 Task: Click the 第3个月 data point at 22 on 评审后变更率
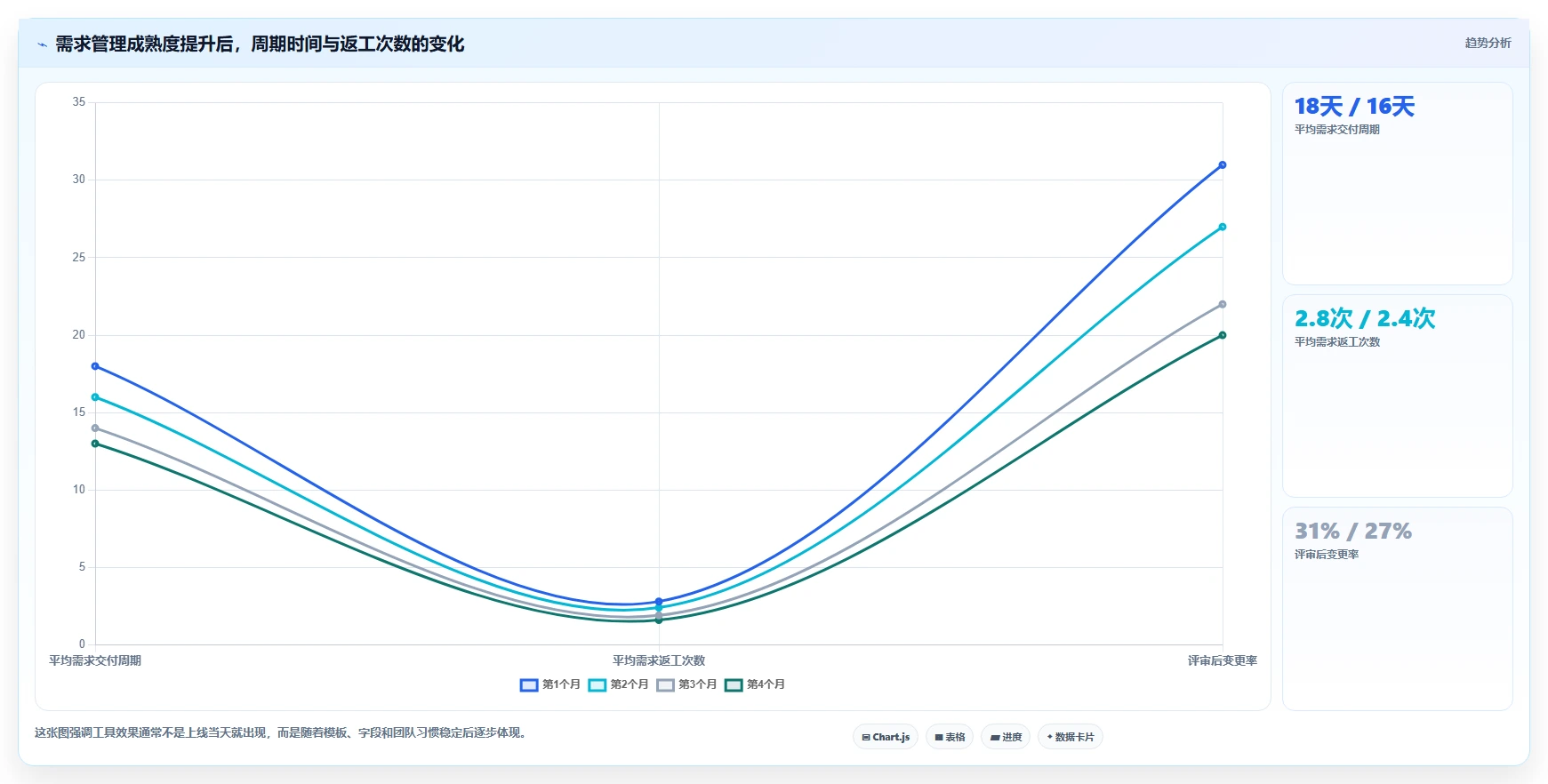click(1223, 304)
